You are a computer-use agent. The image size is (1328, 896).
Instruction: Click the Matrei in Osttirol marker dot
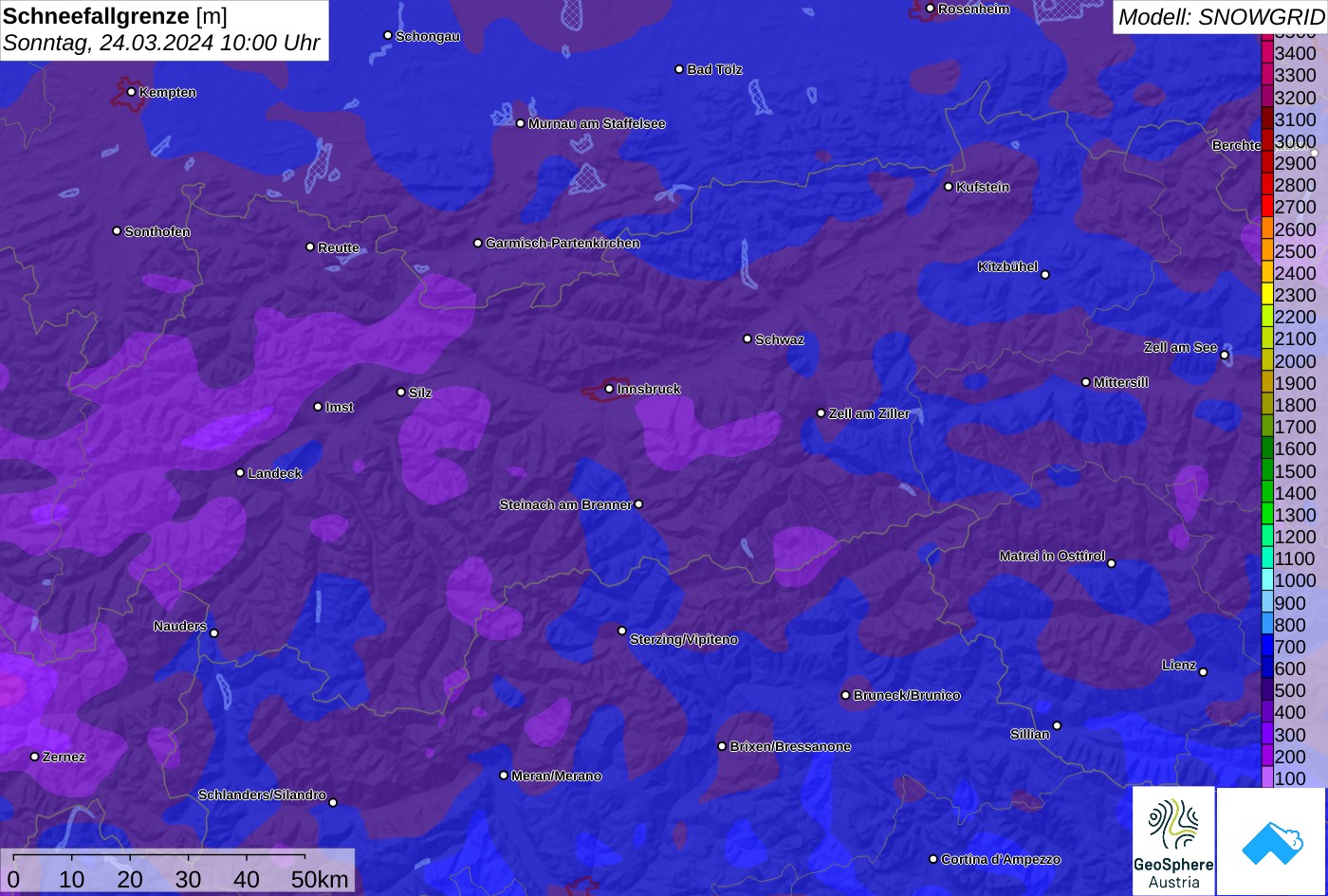click(1112, 563)
